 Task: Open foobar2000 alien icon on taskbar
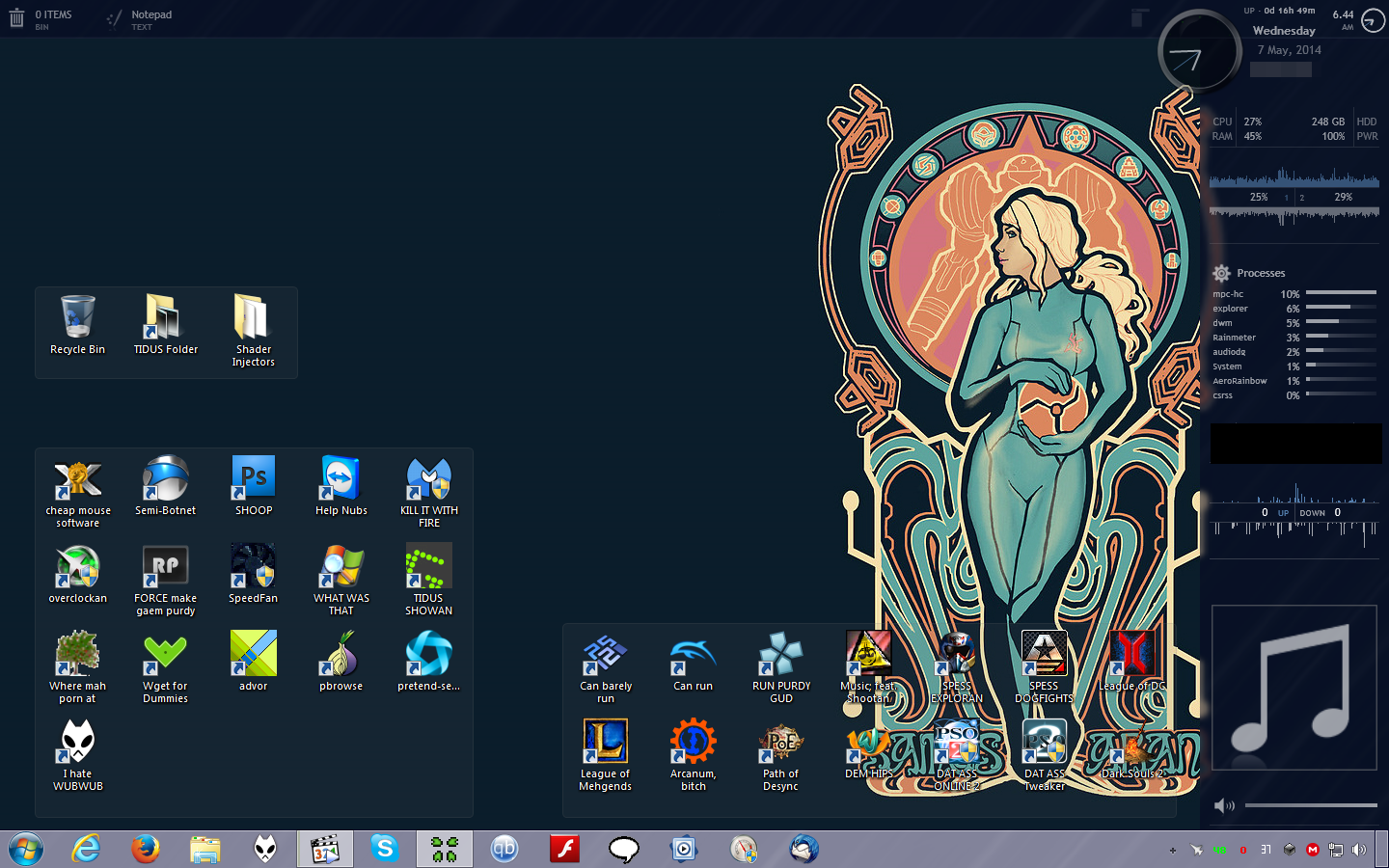pos(265,849)
